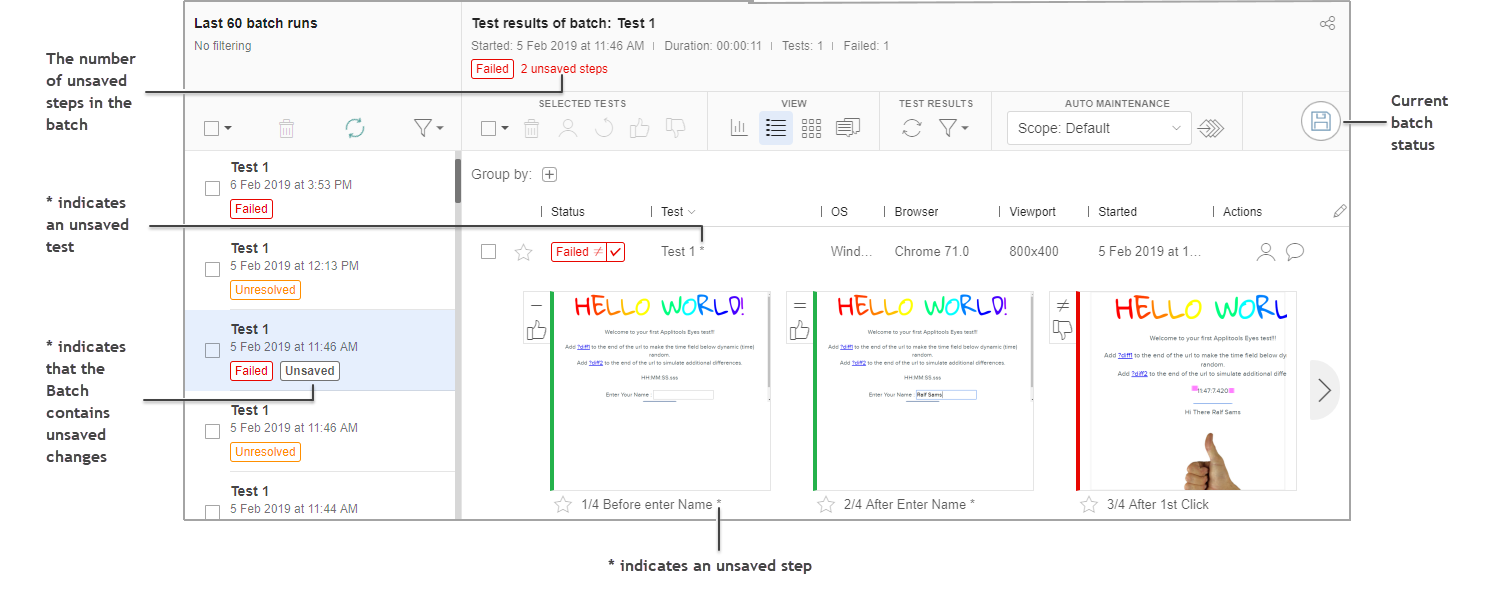The image size is (1485, 591).
Task: Click the Started column header
Action: click(x=1117, y=212)
